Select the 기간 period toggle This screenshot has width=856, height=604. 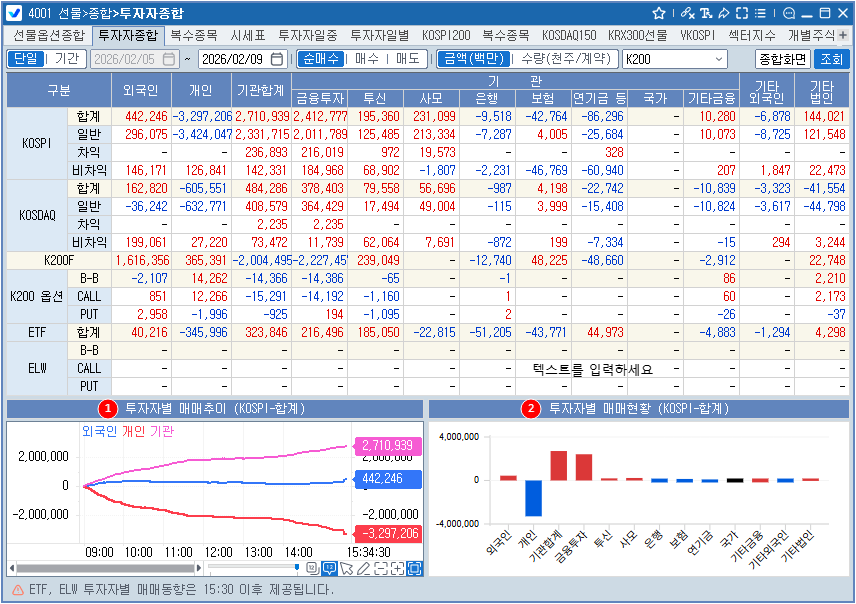coord(65,59)
